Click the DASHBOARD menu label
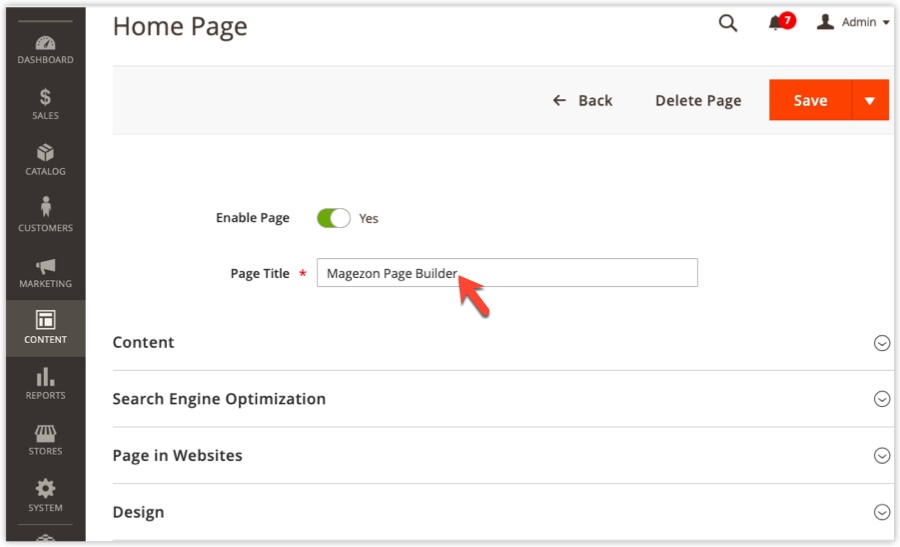The width and height of the screenshot is (900, 547). (x=45, y=60)
